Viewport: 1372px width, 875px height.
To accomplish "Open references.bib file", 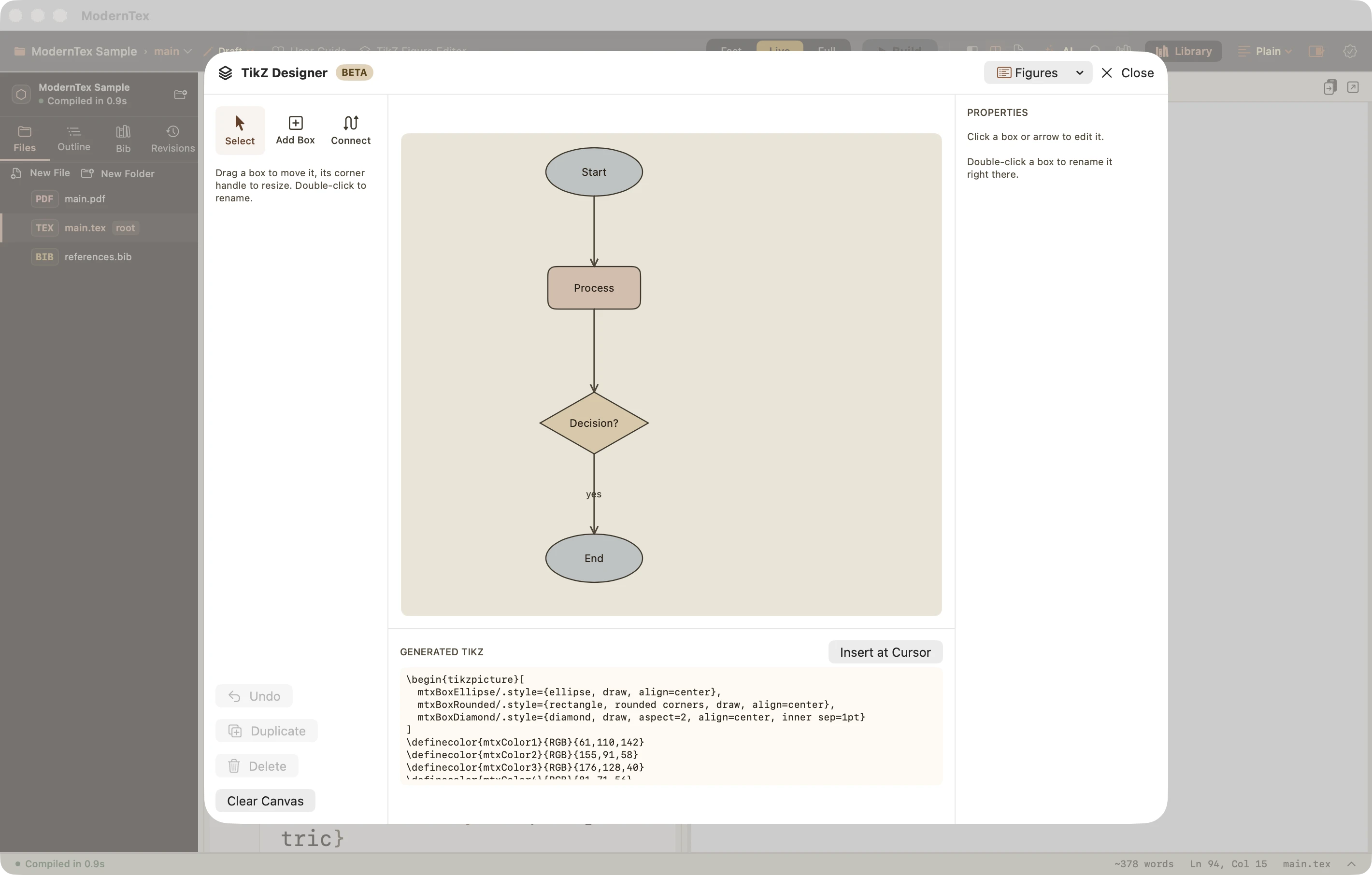I will (x=99, y=257).
